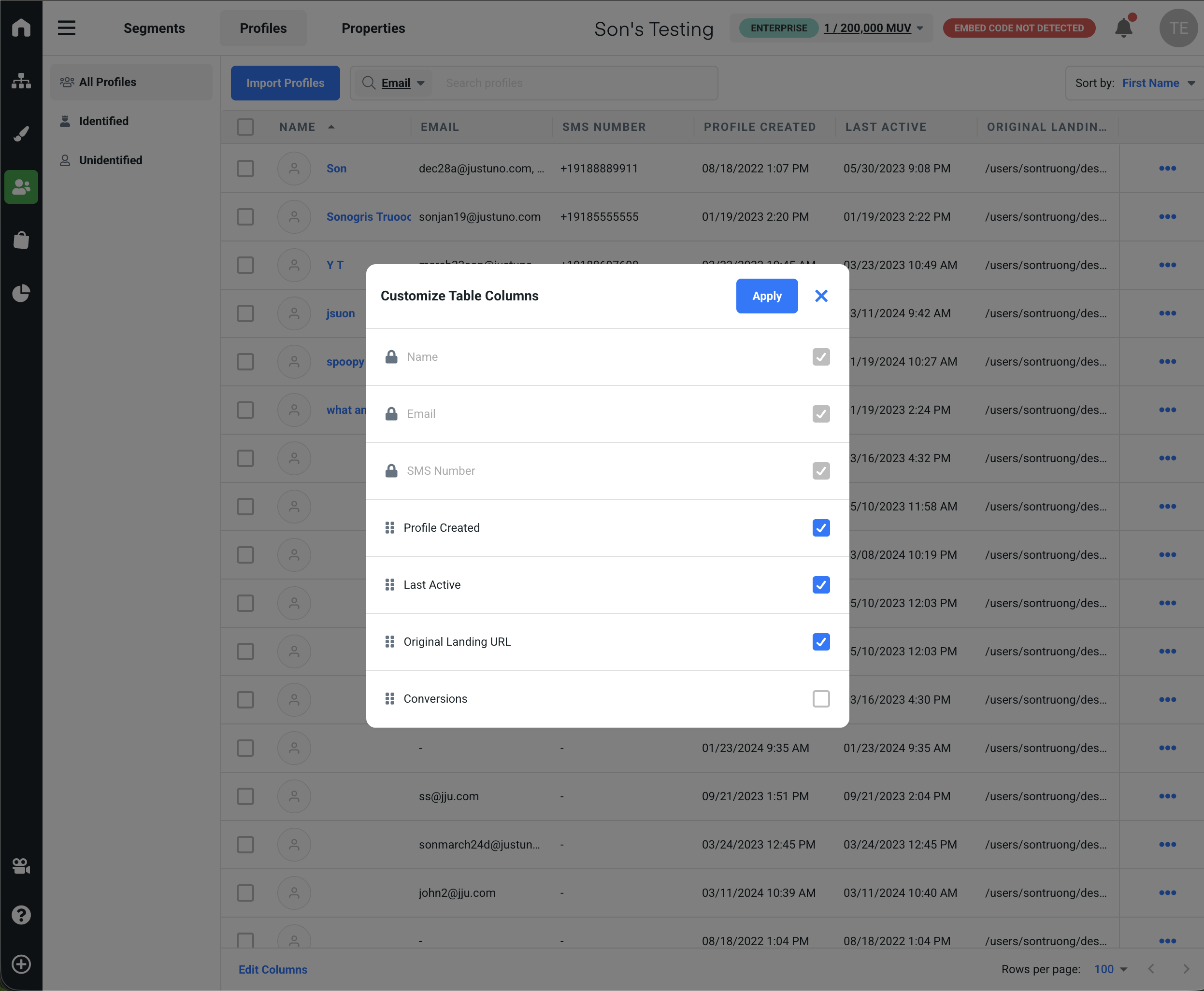
Task: Open the analytics pie chart icon
Action: point(21,293)
